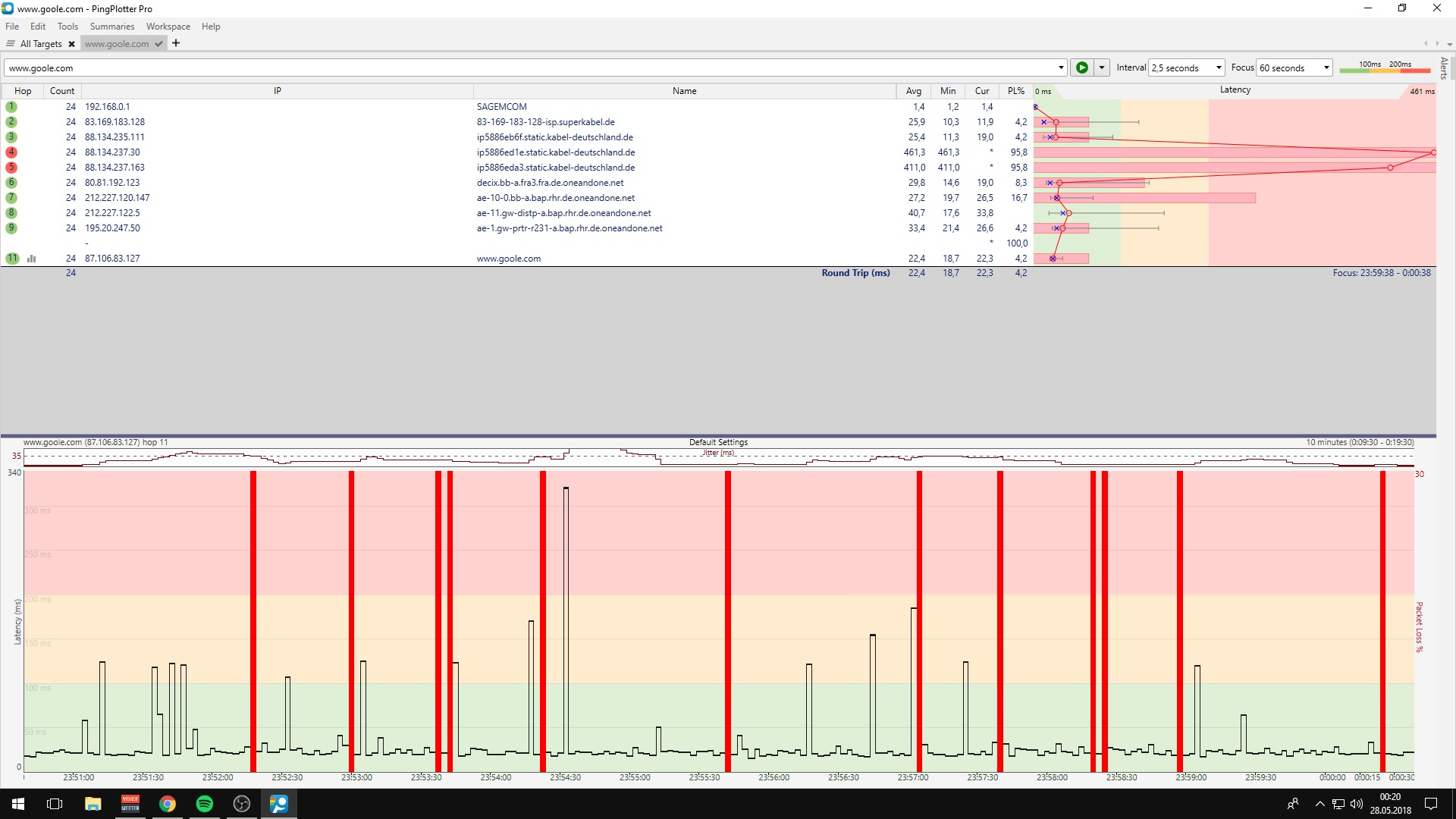Open the File menu
Viewport: 1456px width, 819px height.
tap(12, 27)
